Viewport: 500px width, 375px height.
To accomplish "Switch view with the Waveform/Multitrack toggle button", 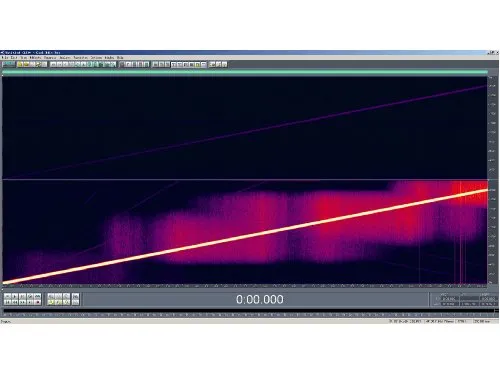I will tap(8, 64).
